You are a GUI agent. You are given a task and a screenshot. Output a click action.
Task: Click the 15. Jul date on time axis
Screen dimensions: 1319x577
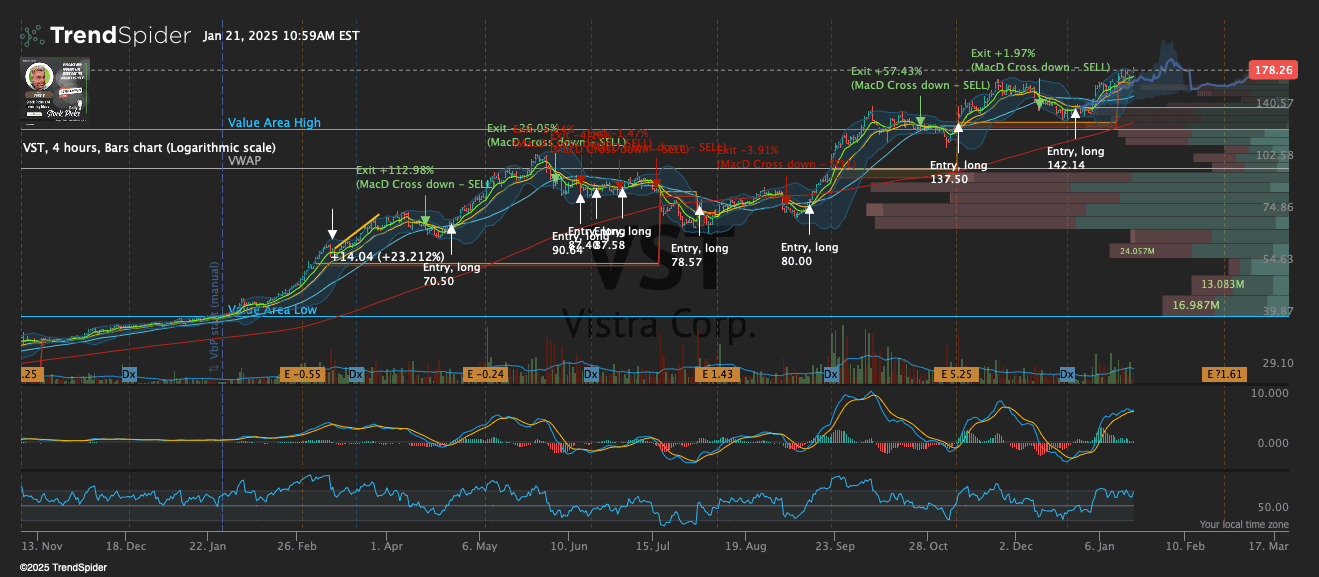point(652,548)
